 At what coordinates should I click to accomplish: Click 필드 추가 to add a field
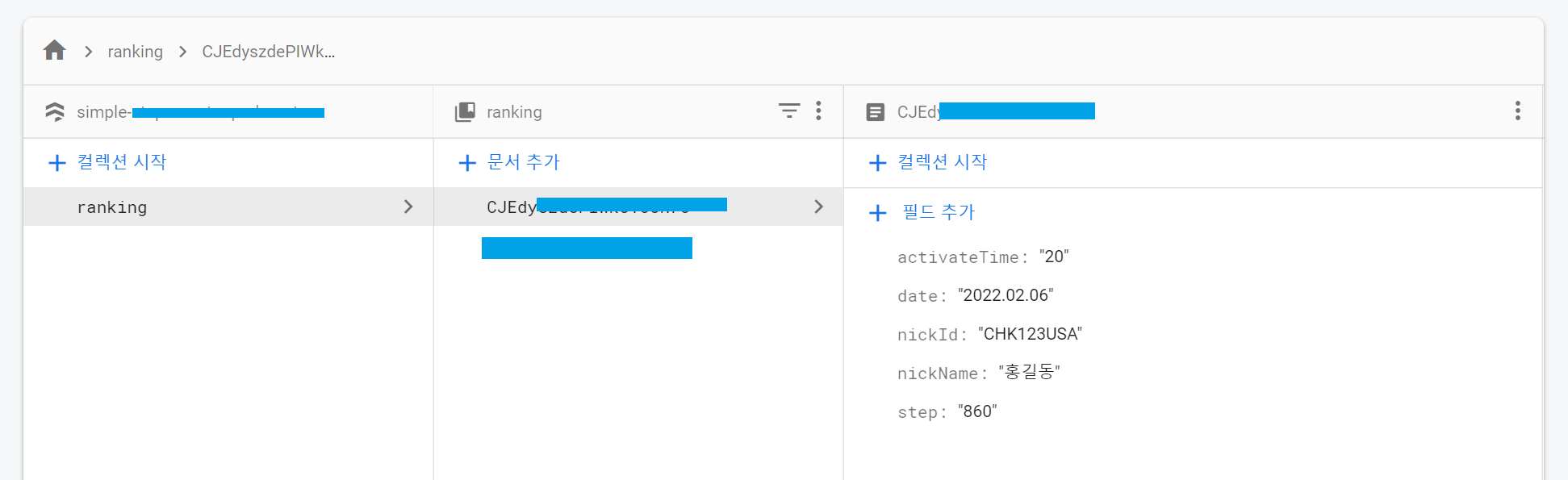tap(938, 212)
